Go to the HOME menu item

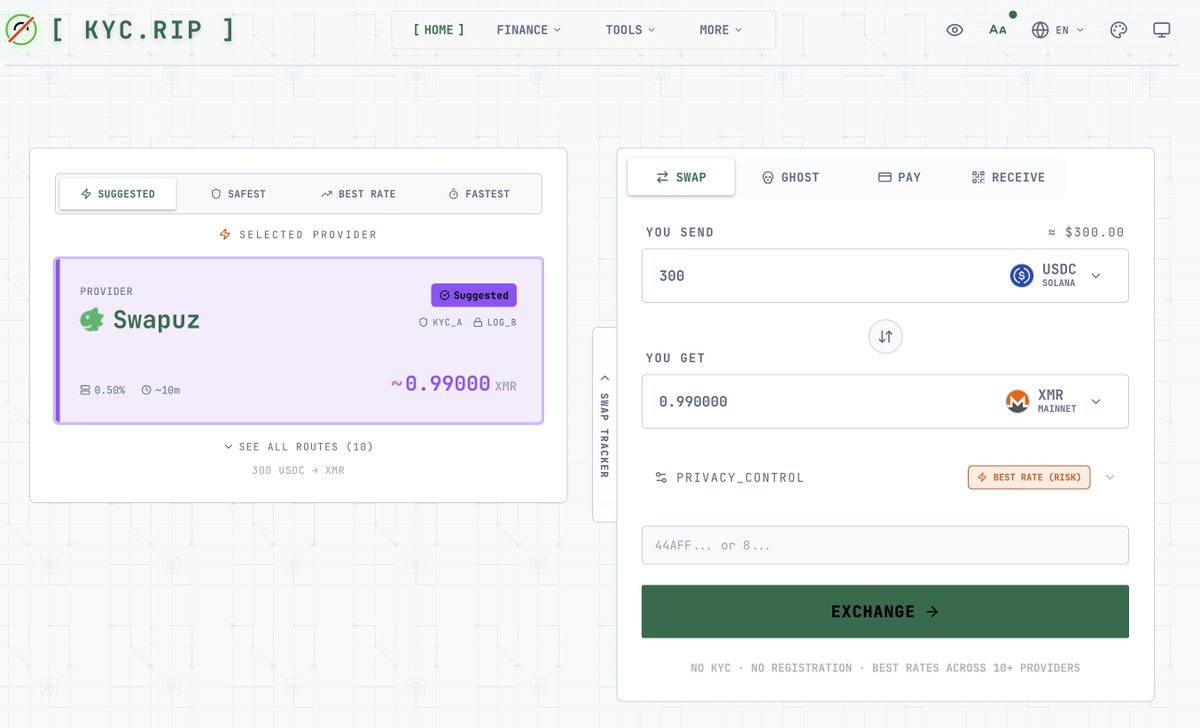point(439,30)
